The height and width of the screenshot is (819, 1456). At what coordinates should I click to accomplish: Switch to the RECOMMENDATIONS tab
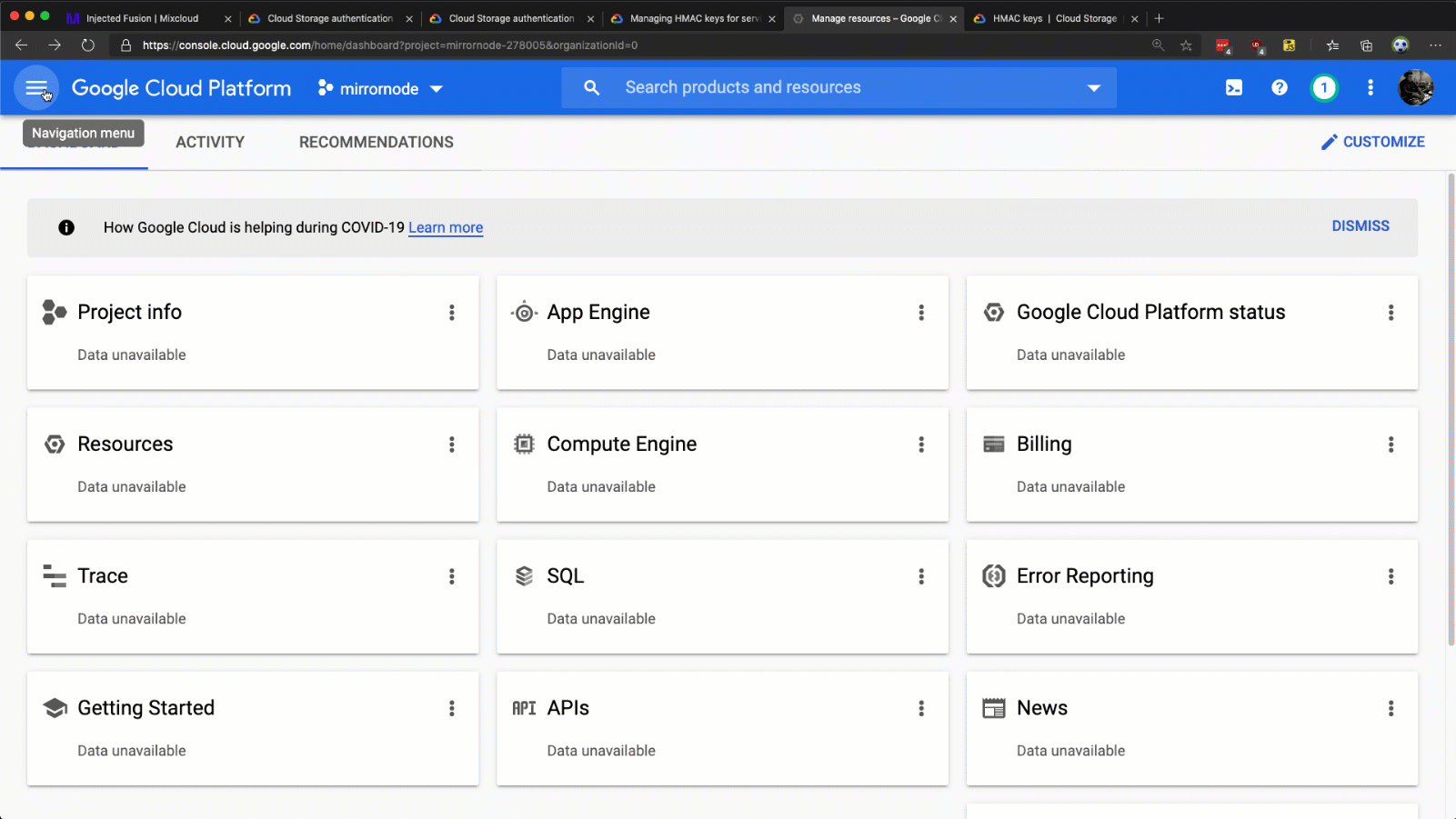[377, 142]
